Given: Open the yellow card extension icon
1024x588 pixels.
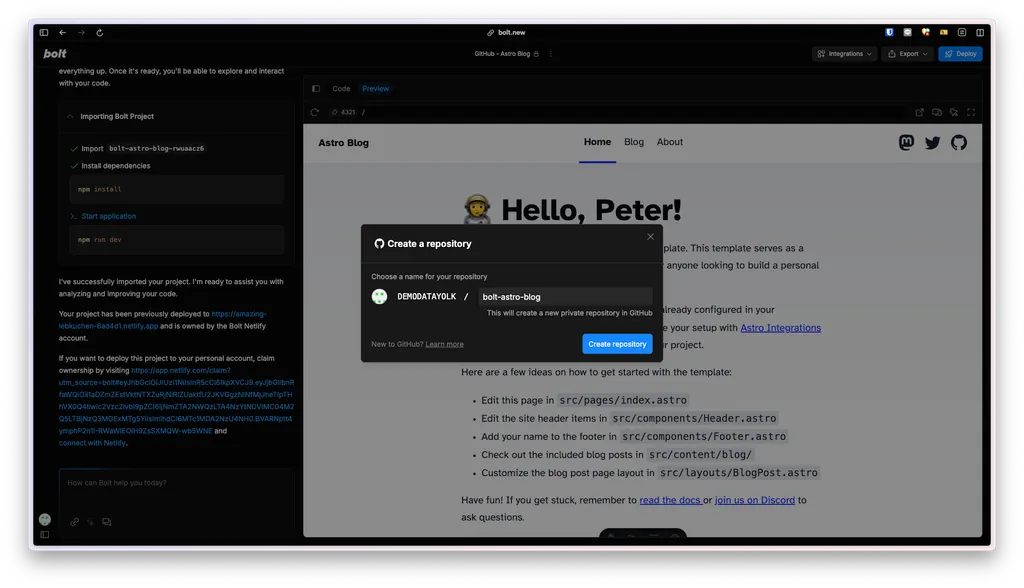Looking at the screenshot, I should point(944,32).
